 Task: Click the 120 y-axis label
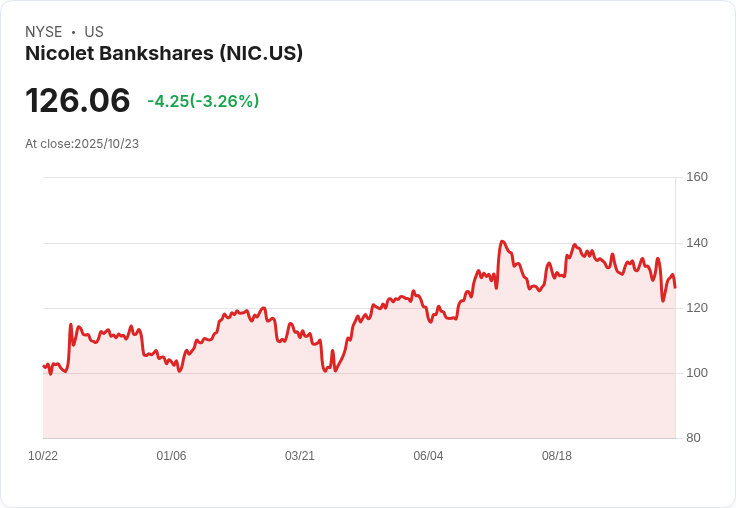[697, 308]
